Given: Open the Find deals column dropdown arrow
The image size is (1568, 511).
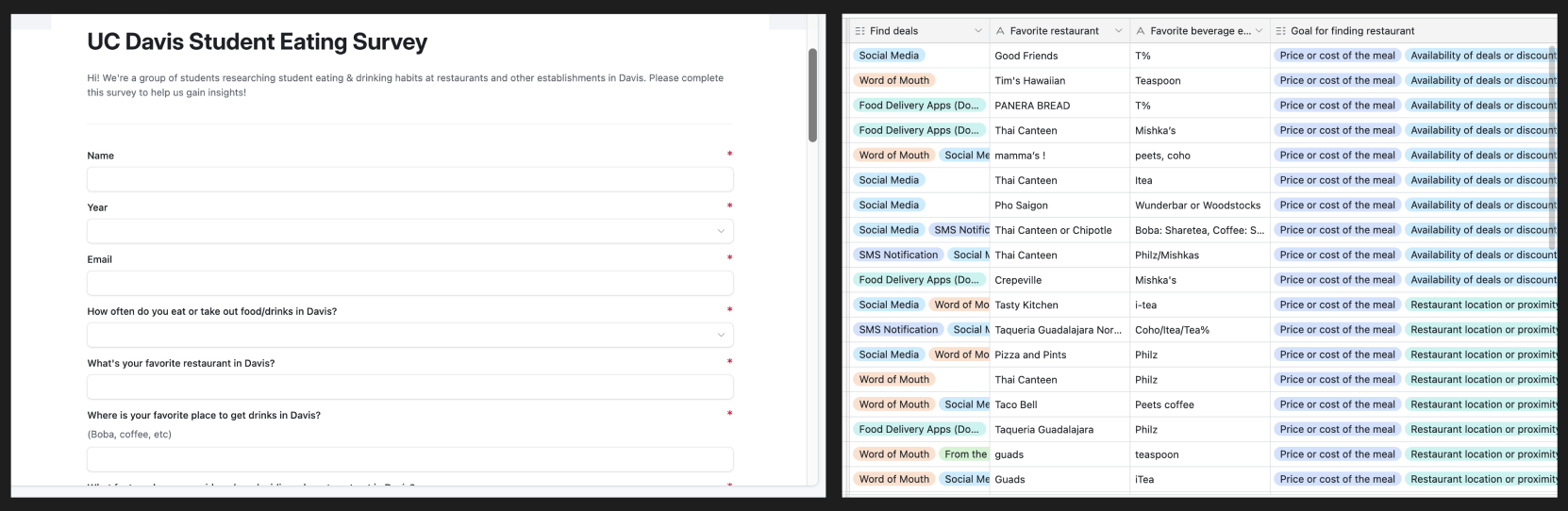Looking at the screenshot, I should click(978, 31).
